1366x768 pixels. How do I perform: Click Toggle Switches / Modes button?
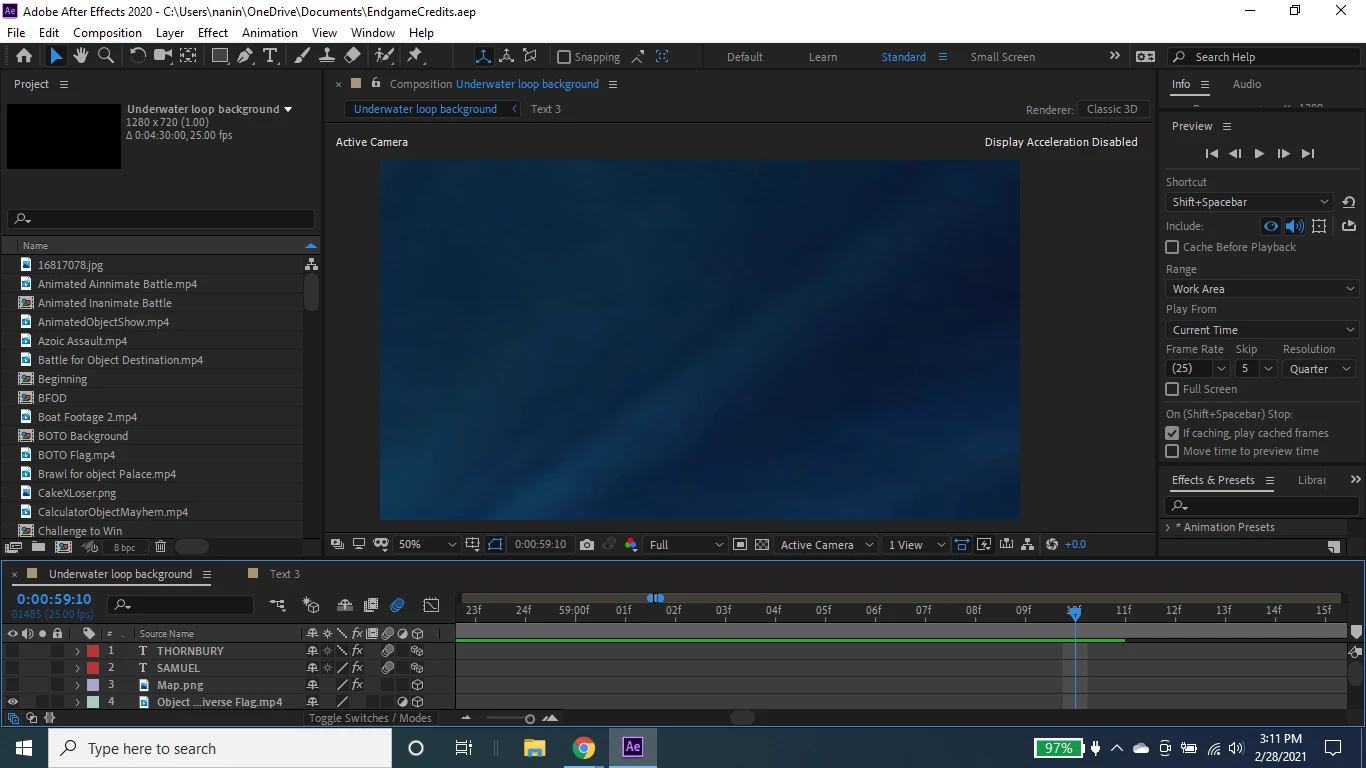point(370,718)
